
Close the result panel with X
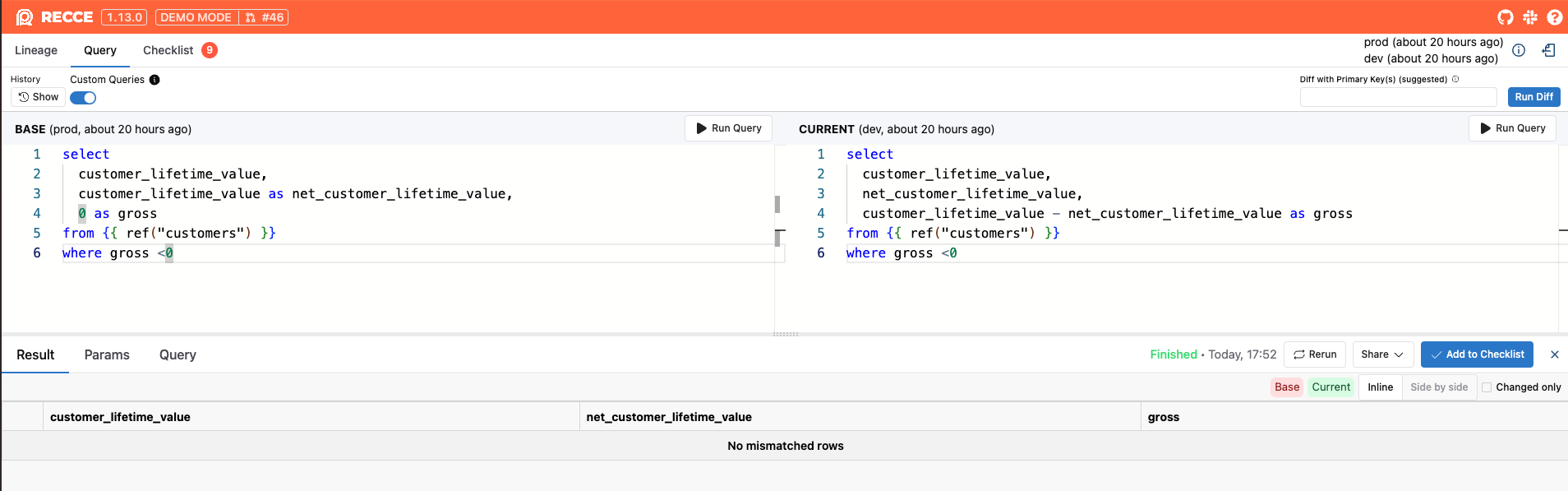point(1554,354)
